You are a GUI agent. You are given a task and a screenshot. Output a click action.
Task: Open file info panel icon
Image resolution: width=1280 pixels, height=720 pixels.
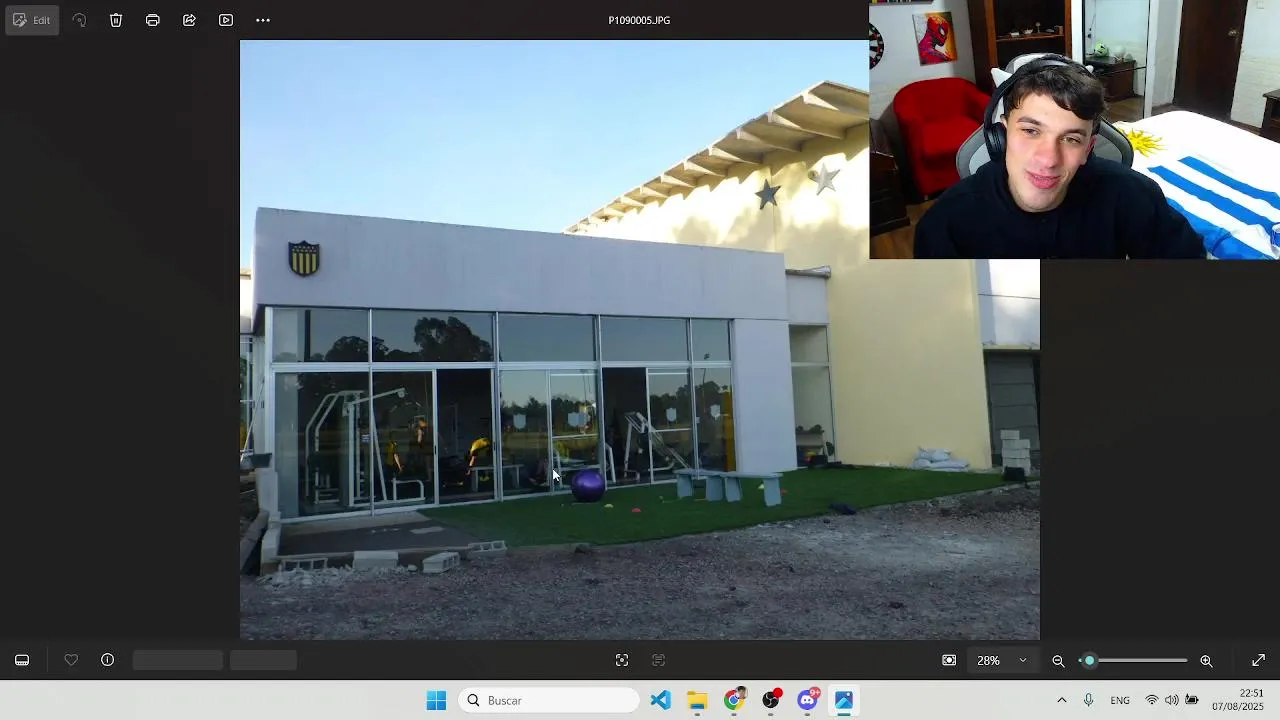click(x=107, y=660)
